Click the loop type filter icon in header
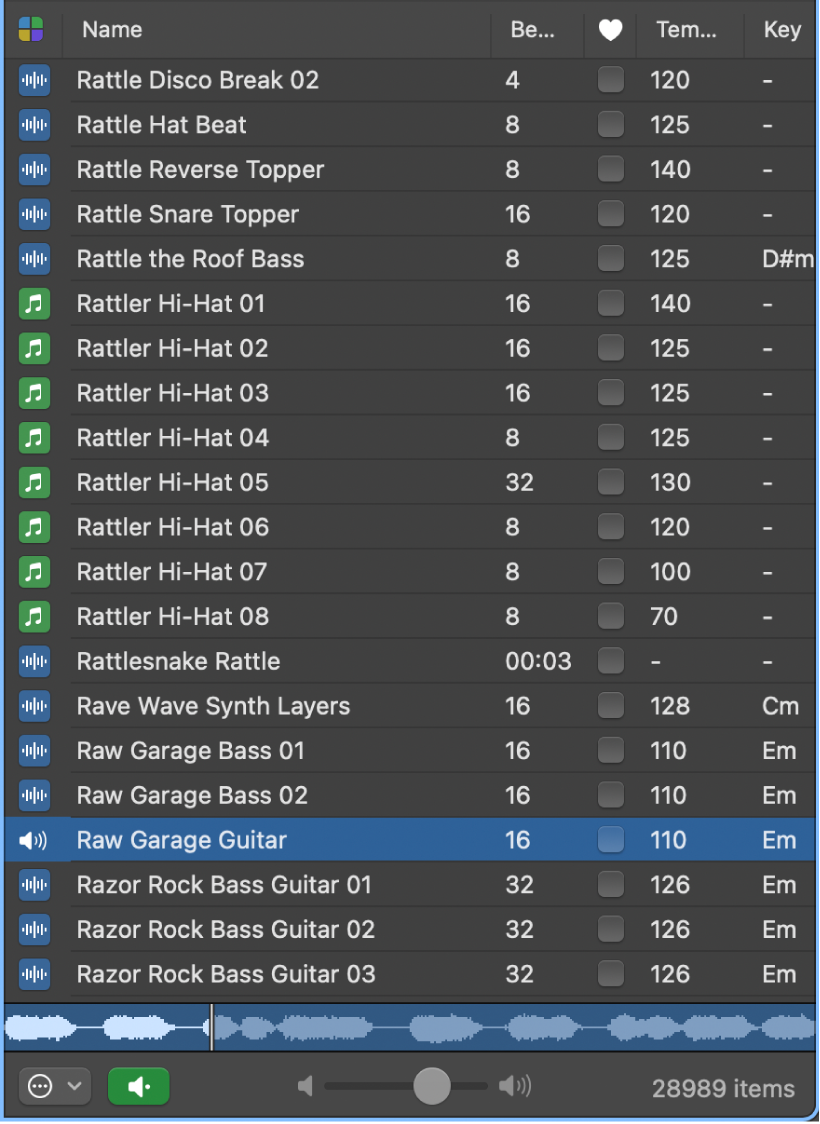This screenshot has height=1124, width=820. point(31,29)
